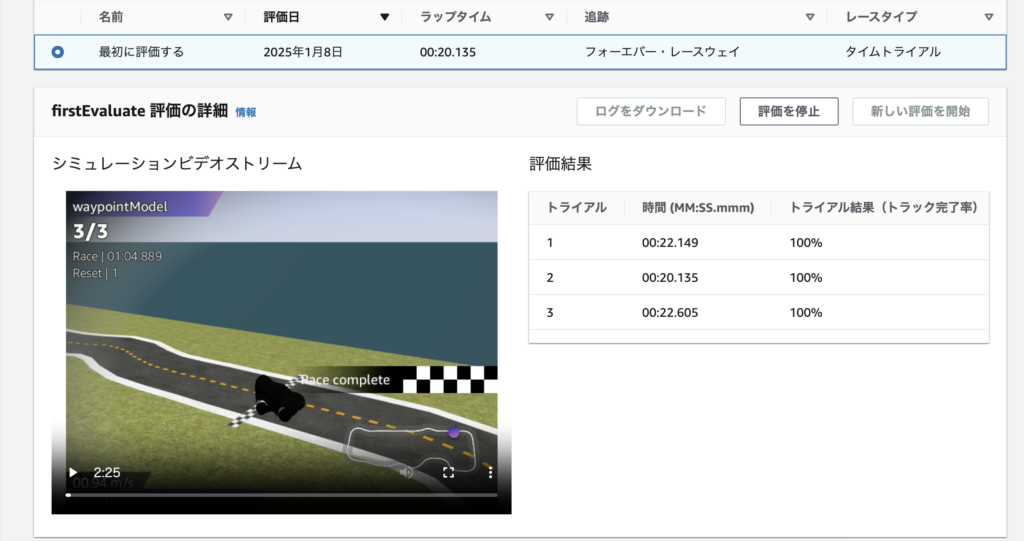
Task: Sort by レースタイプ column arrow
Action: (x=989, y=17)
